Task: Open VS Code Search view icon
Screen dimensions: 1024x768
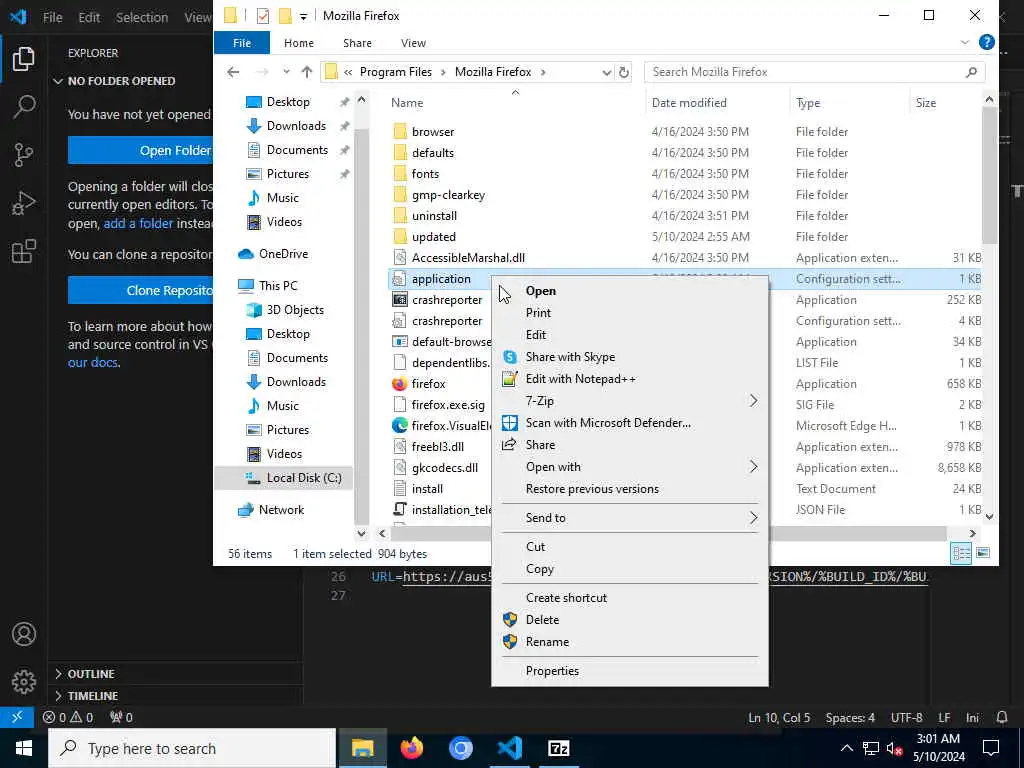Action: (24, 106)
